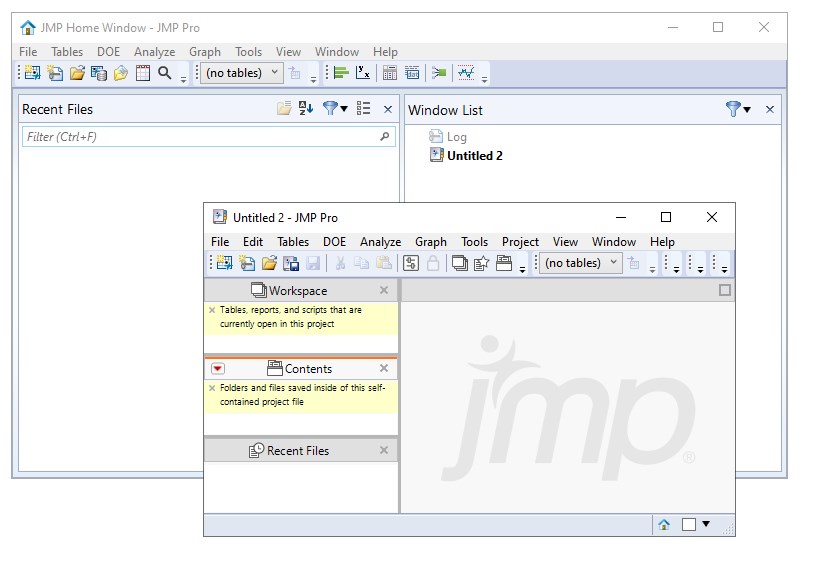This screenshot has width=832, height=564.
Task: Open toolbar overflow arrow after Control Chart icon
Action: pyautogui.click(x=484, y=79)
